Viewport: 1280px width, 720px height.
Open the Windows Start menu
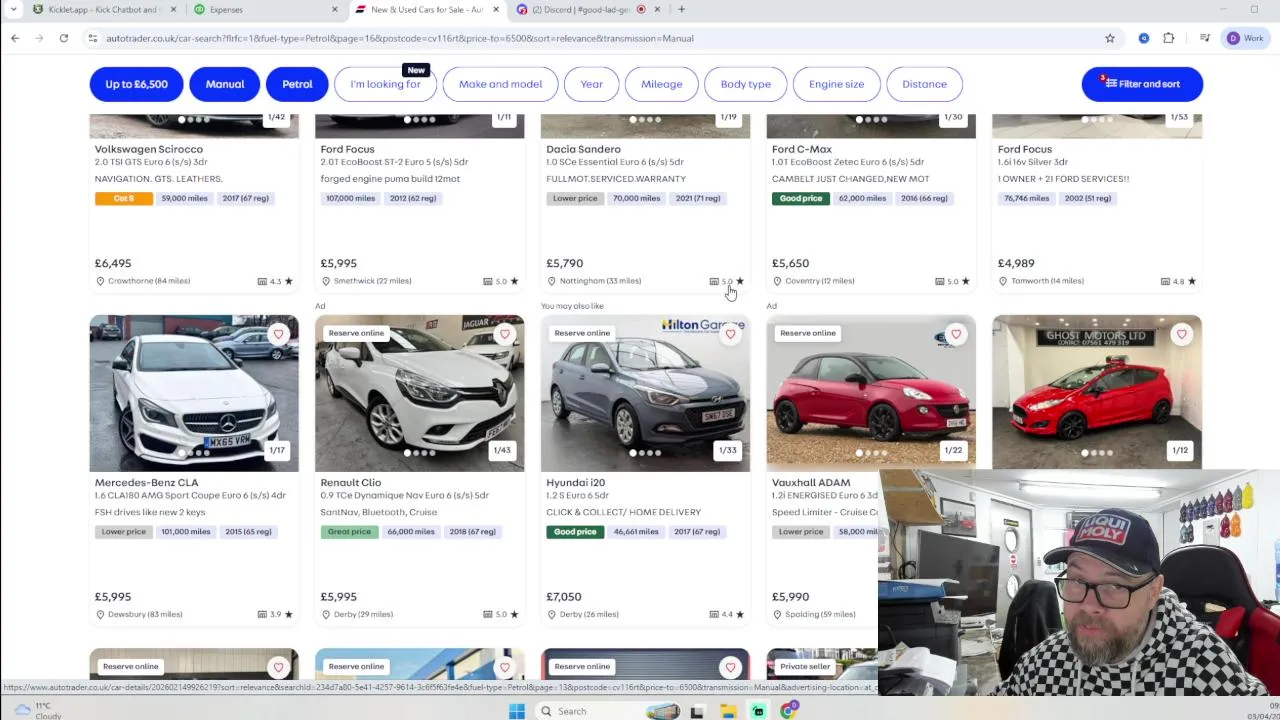[517, 711]
